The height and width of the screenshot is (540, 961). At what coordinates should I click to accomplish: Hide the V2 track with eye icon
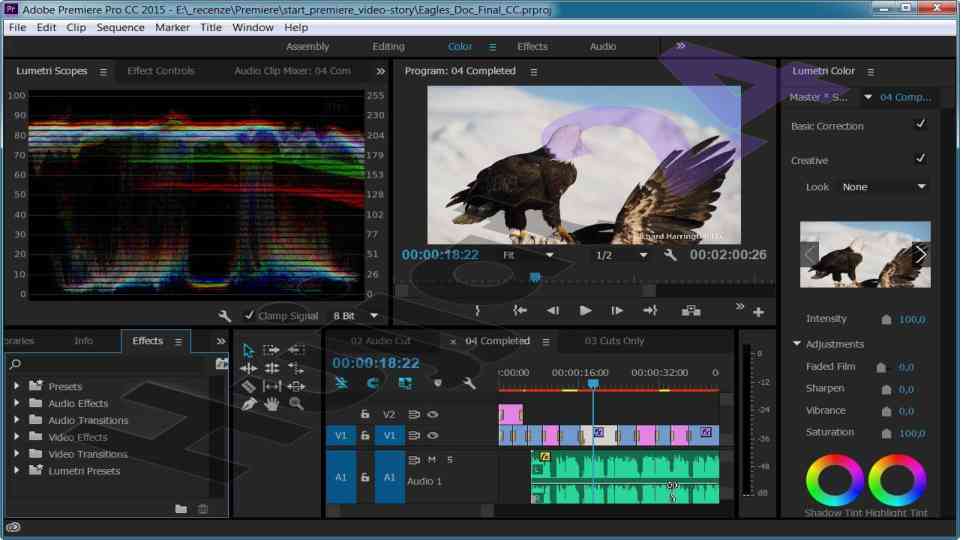(x=433, y=414)
